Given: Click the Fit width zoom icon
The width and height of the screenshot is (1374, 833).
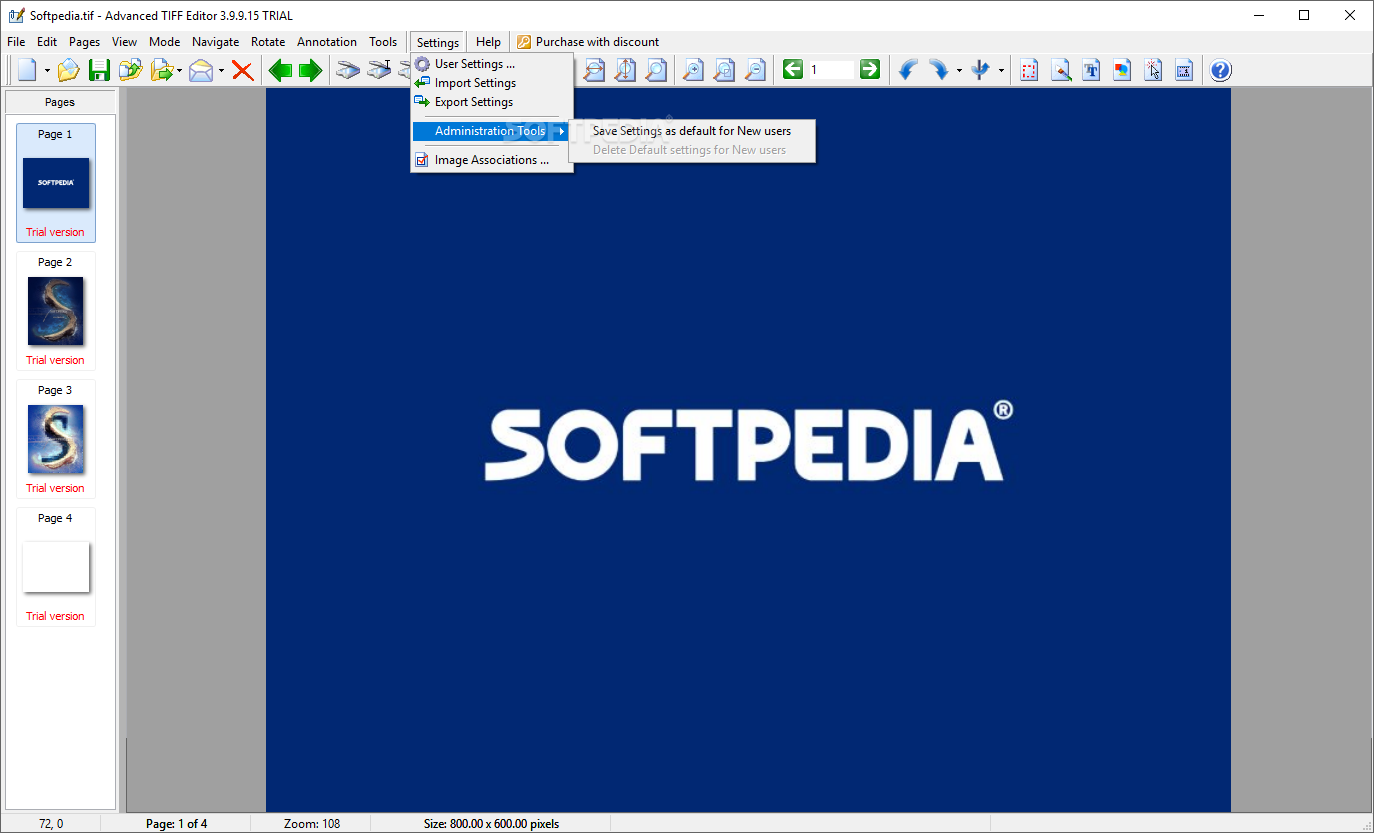Looking at the screenshot, I should [594, 70].
